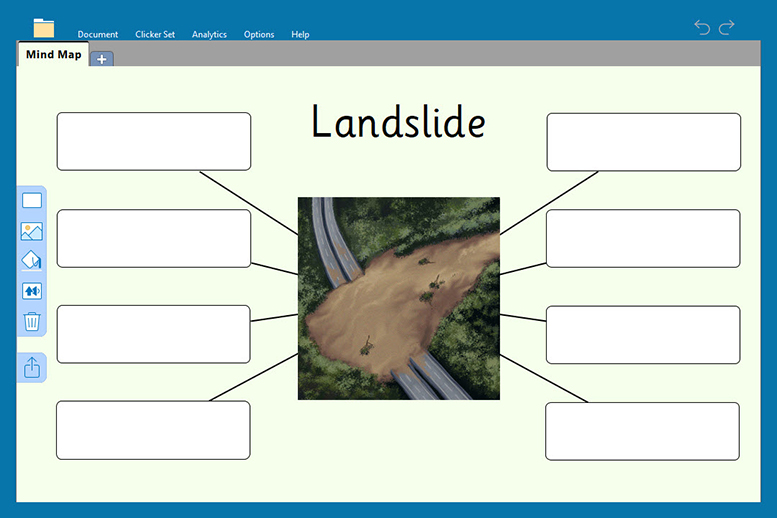
Task: Select the central landslide picture
Action: 398,298
